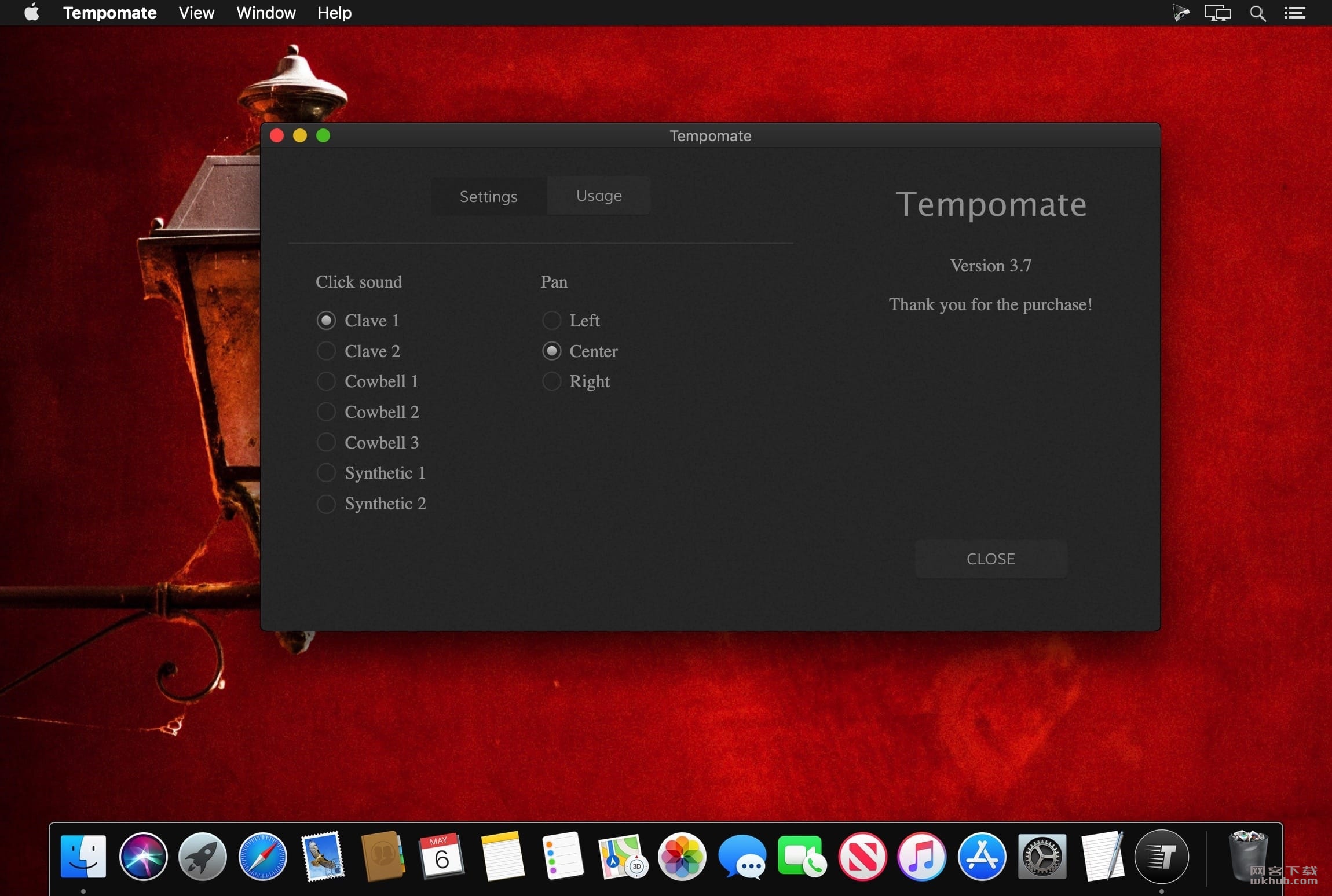This screenshot has height=896, width=1332.
Task: Open System Preferences gear in dock
Action: point(1042,856)
